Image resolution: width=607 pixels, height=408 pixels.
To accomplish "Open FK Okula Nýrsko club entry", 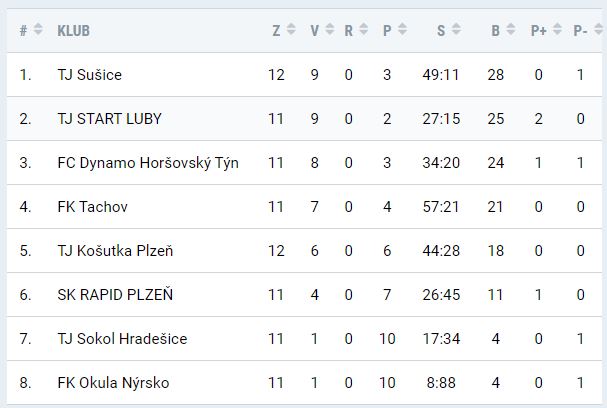I will pos(113,383).
